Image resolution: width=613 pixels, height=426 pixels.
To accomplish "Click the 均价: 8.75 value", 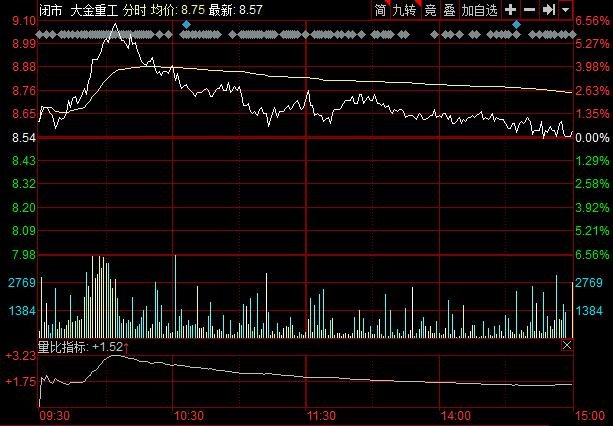I will 177,10.
